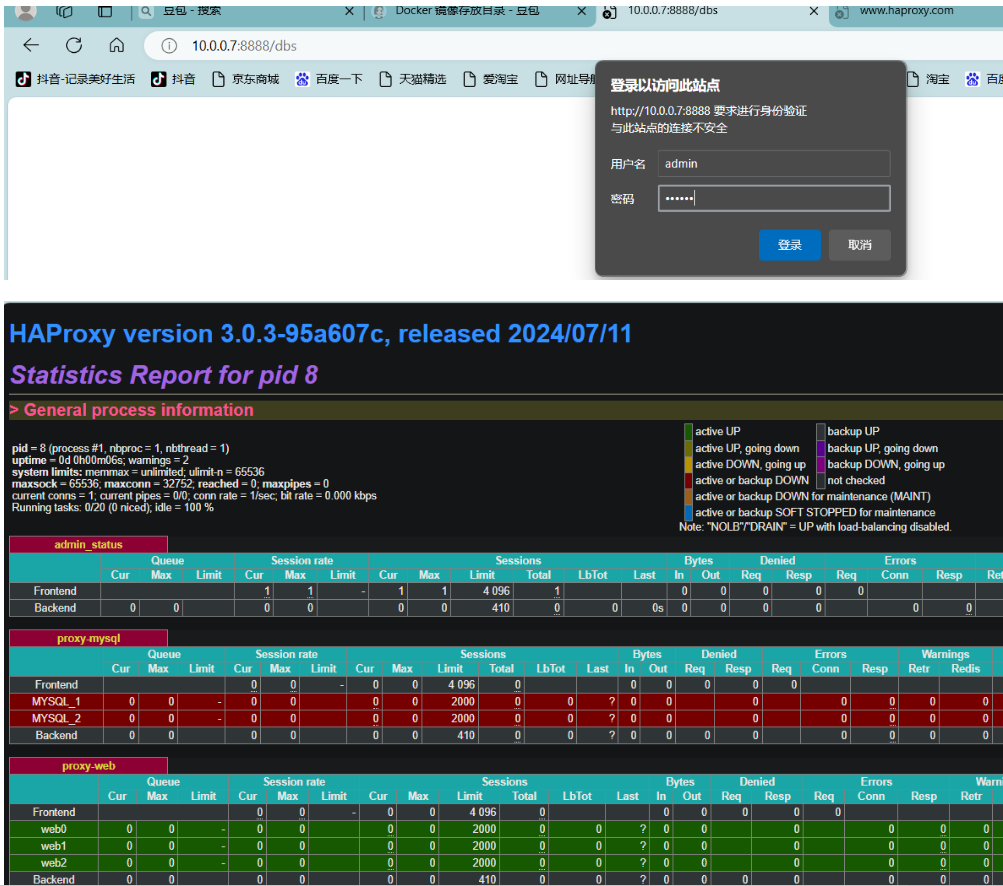Open the 百度一下 bookmark

(x=329, y=79)
